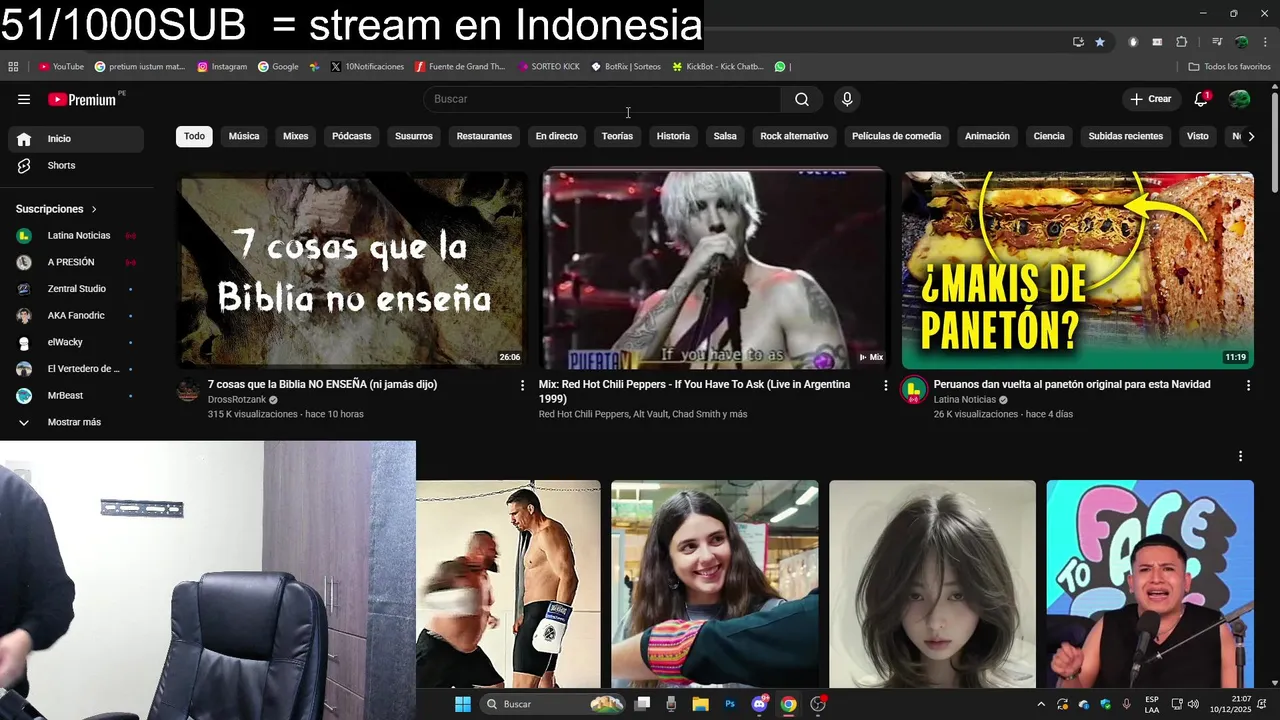Screen dimensions: 1280x720
Task: Open the Chrome apps grid shortcut
Action: pos(13,67)
